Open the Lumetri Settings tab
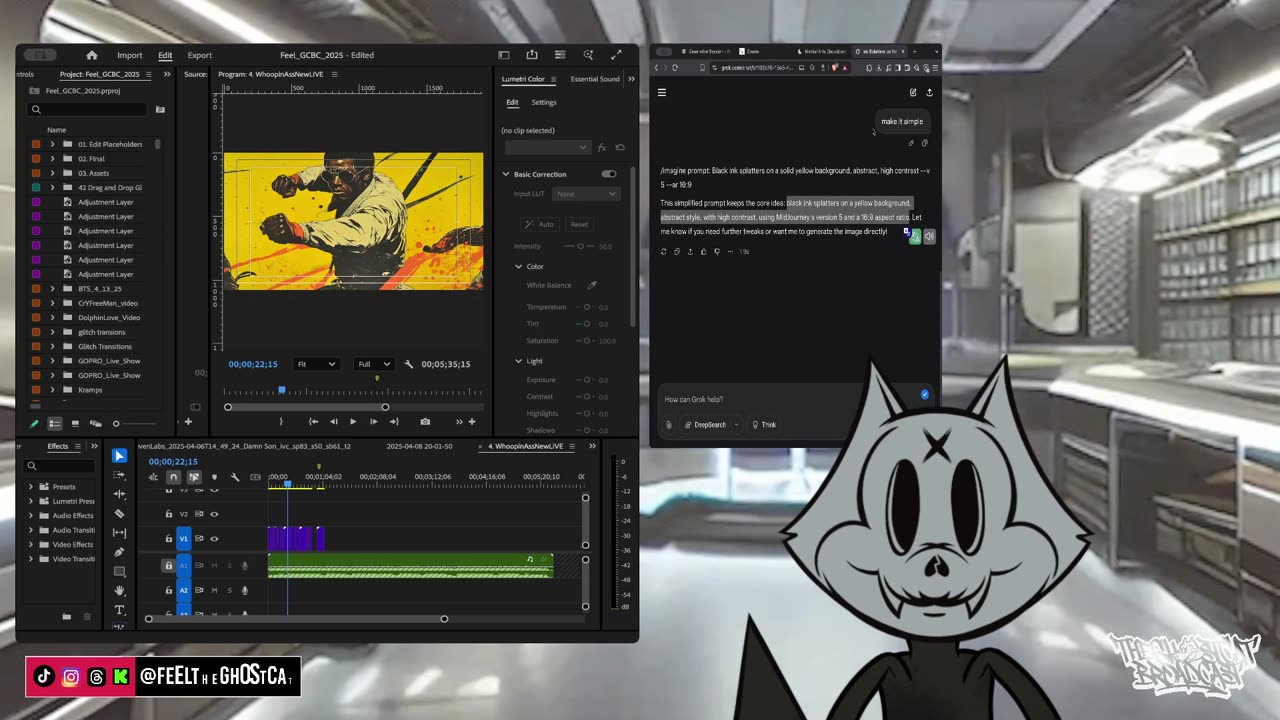Screen dimensions: 1280x720 click(544, 102)
